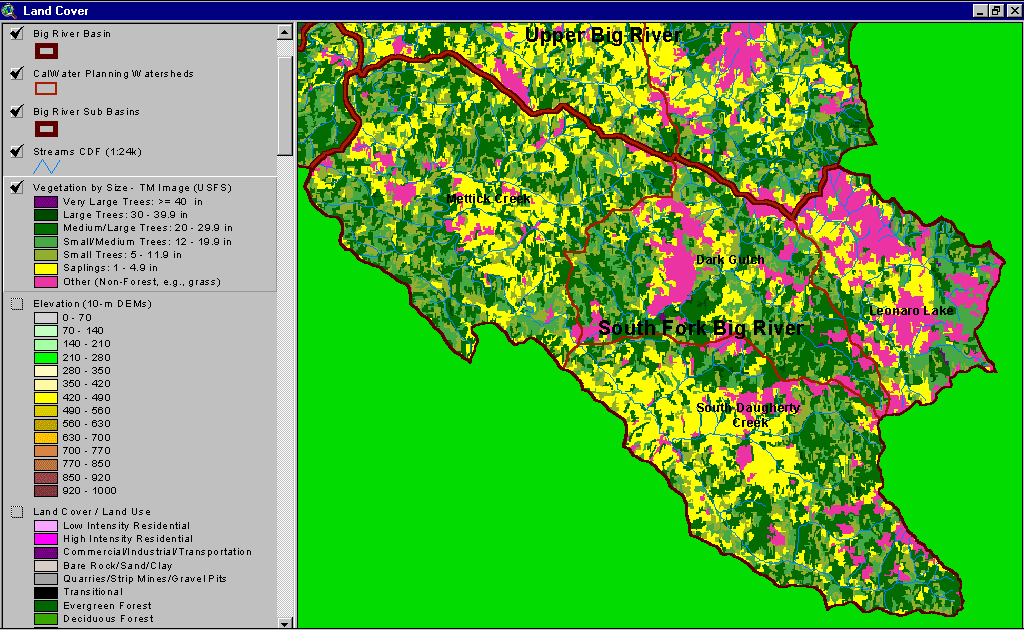Click the 770 - 850 elevation swatch

point(46,464)
